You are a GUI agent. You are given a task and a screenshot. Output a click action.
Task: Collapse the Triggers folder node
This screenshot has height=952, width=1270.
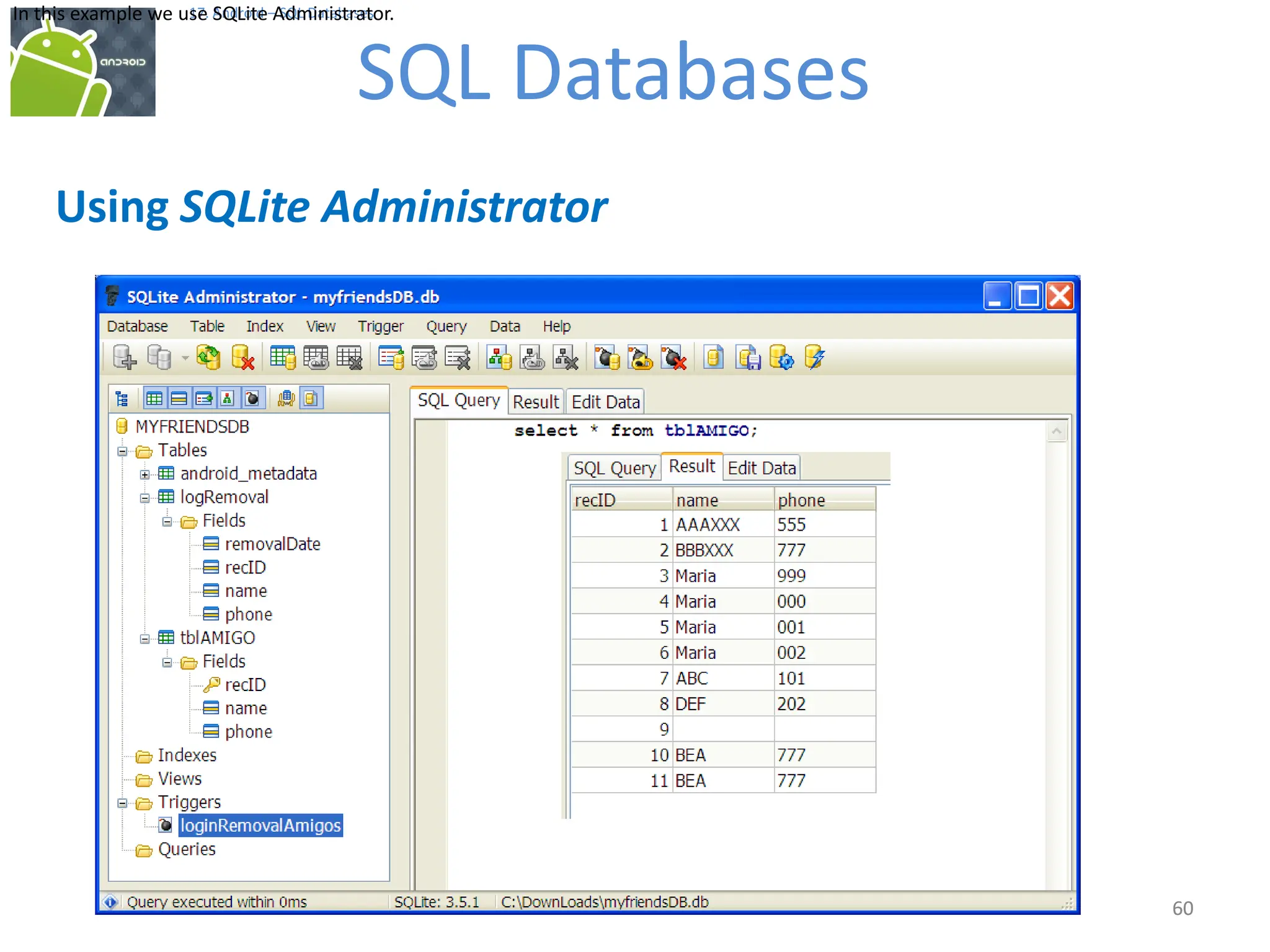(122, 803)
